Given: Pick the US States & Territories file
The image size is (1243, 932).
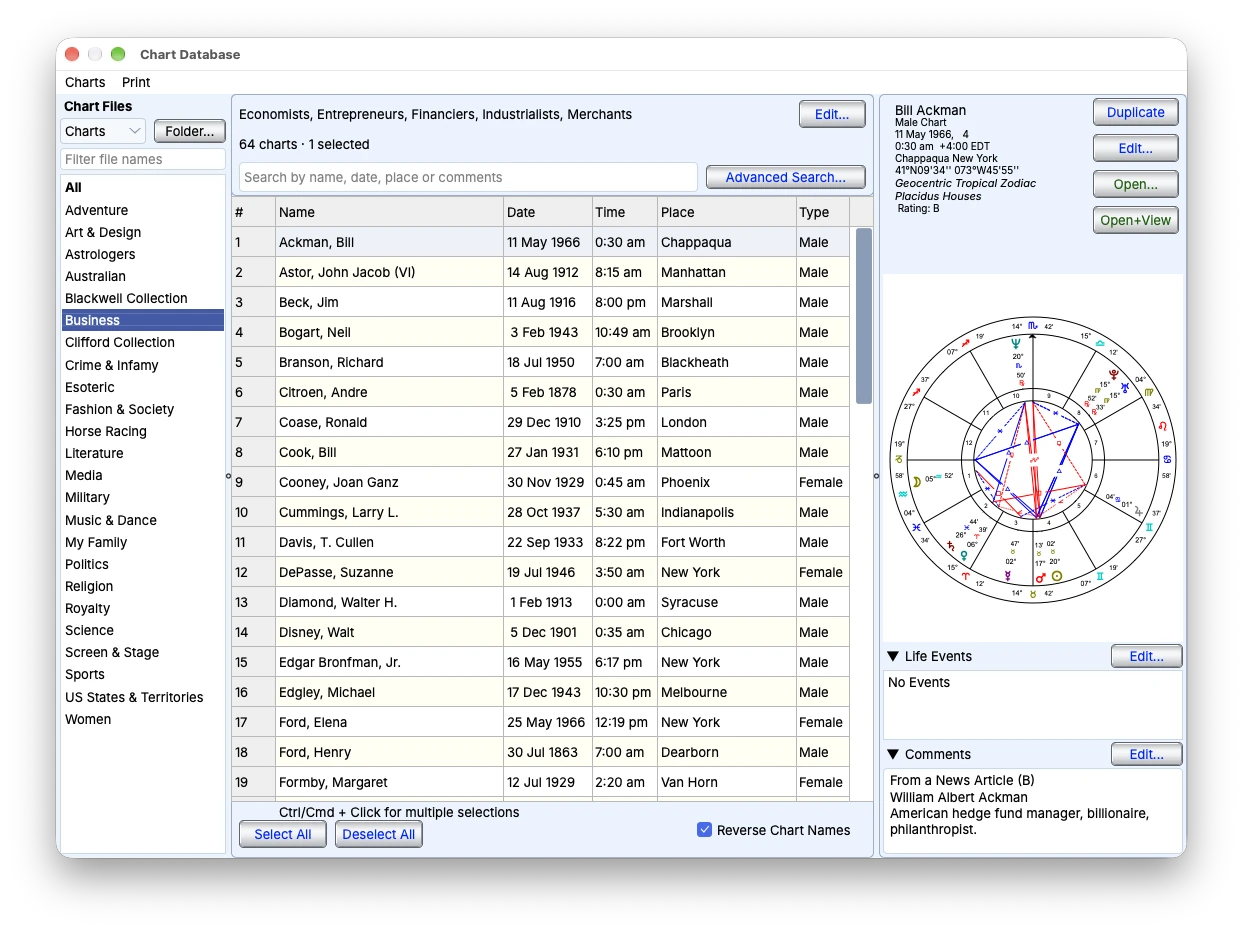Looking at the screenshot, I should tap(143, 697).
